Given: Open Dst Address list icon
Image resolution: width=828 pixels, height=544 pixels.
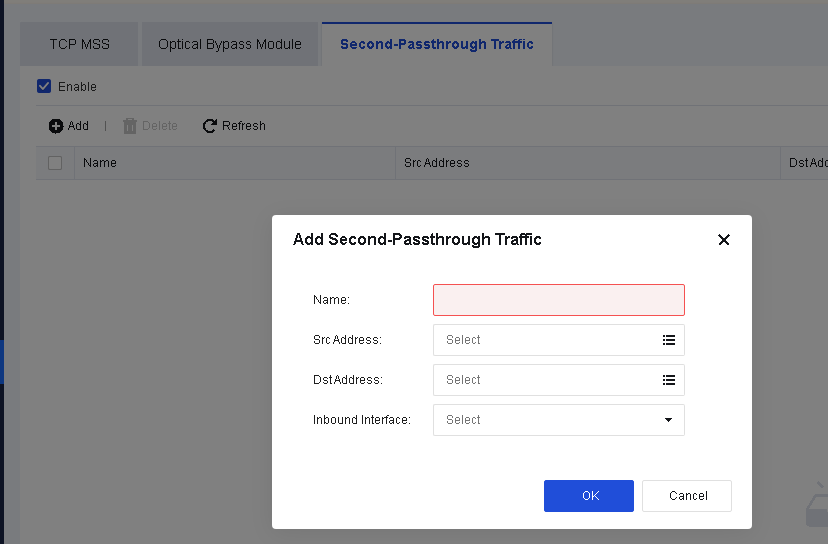Looking at the screenshot, I should [x=669, y=380].
